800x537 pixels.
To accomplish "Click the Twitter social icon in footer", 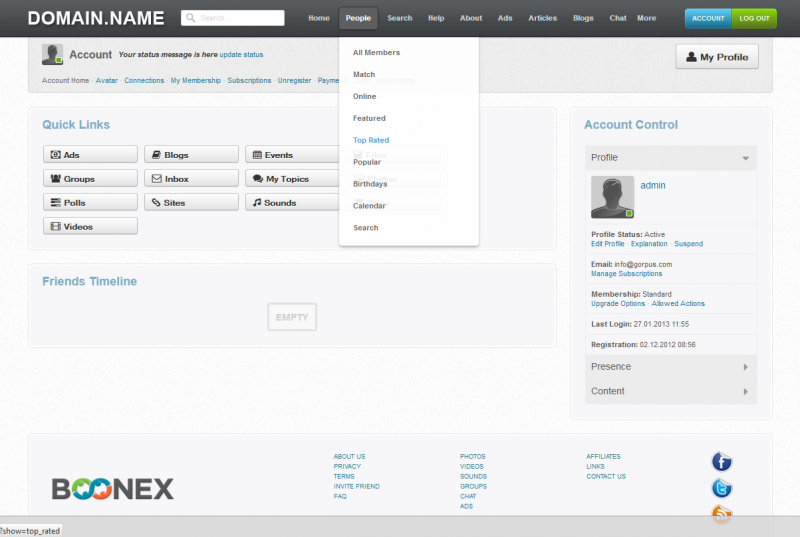I will pos(722,488).
